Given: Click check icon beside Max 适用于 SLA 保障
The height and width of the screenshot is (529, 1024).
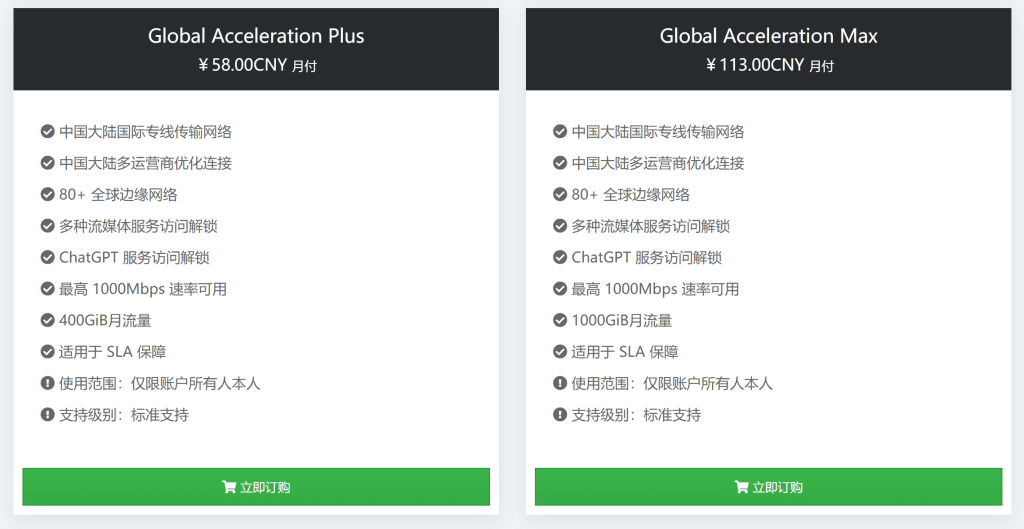Looking at the screenshot, I should click(560, 352).
